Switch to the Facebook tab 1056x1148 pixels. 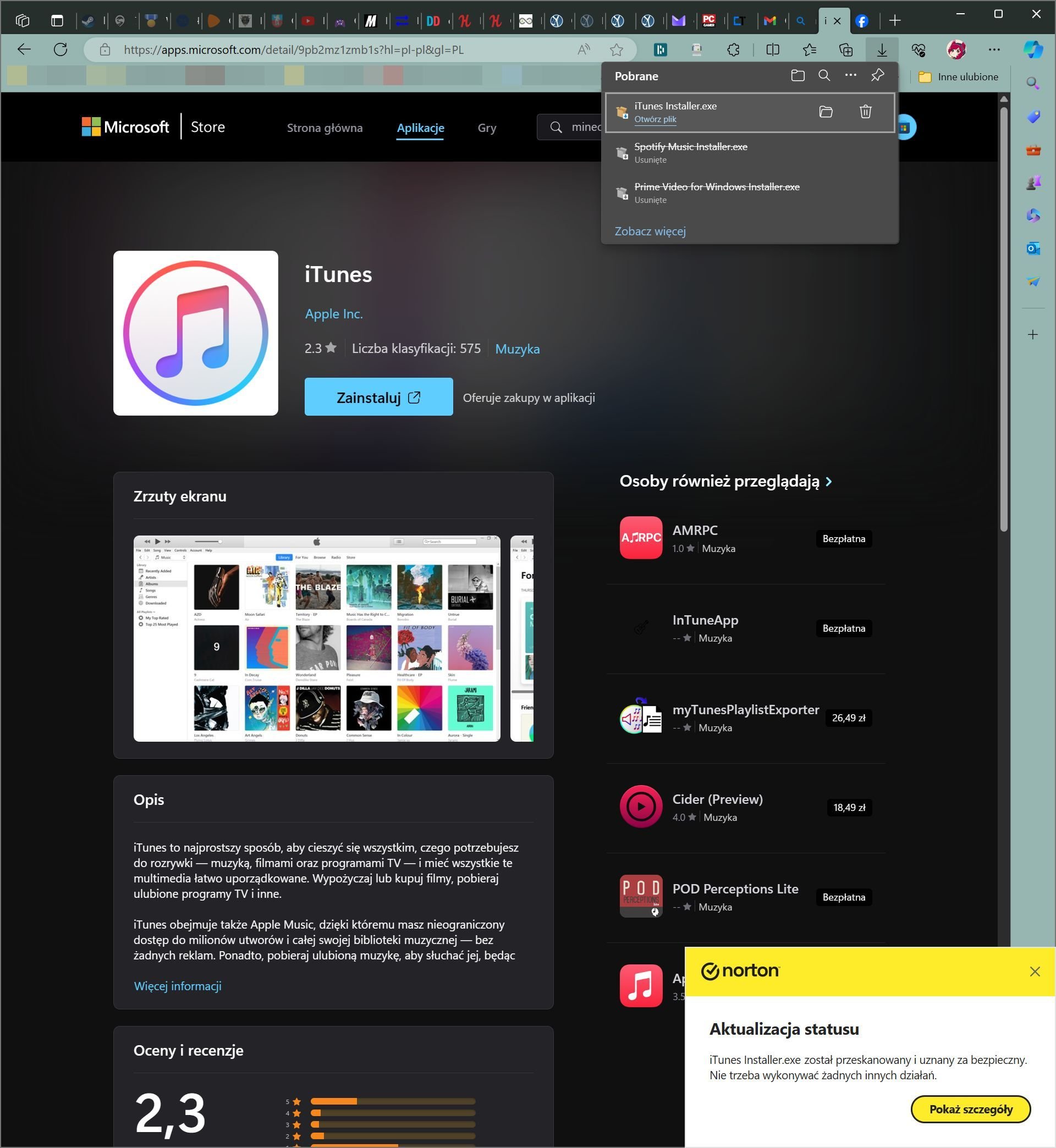[x=862, y=21]
